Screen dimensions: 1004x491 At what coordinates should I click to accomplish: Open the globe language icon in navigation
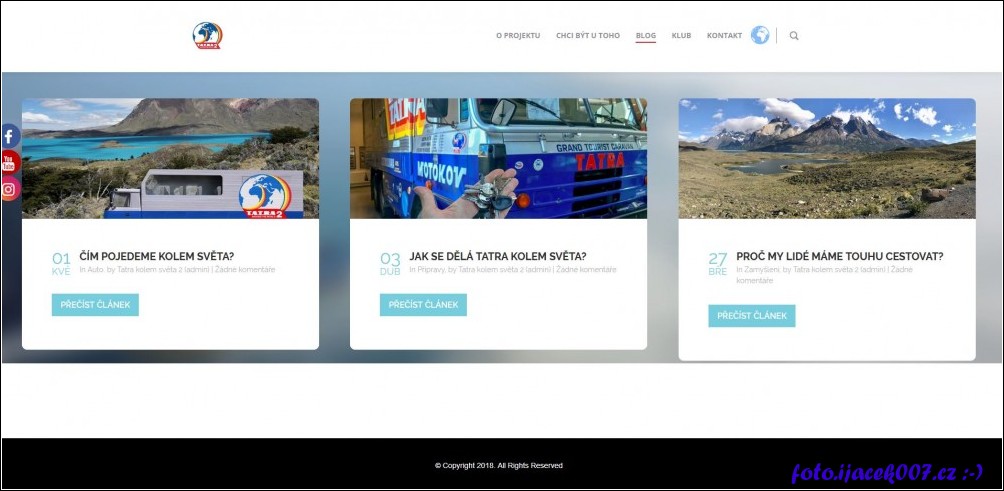pos(760,35)
